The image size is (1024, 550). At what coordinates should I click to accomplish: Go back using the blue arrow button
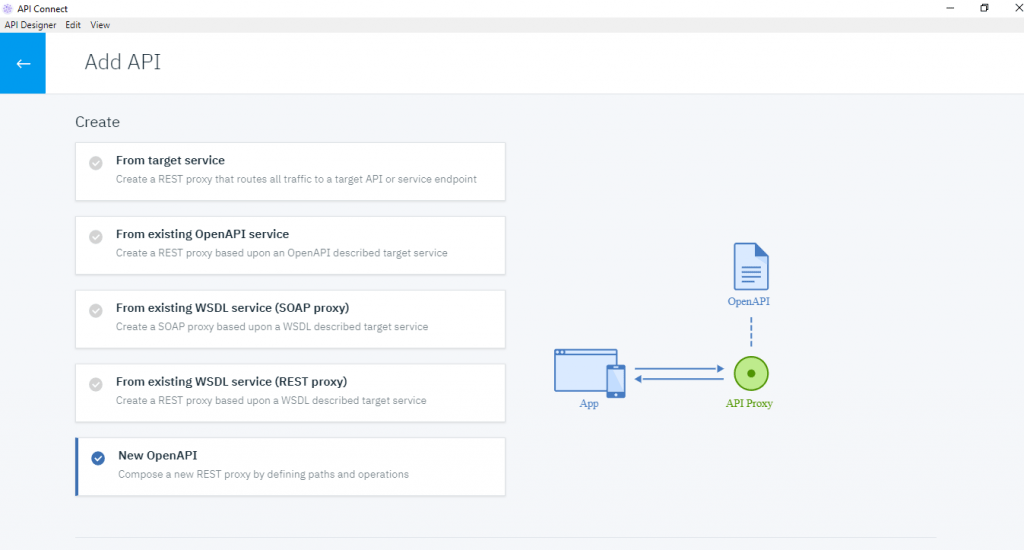[23, 63]
